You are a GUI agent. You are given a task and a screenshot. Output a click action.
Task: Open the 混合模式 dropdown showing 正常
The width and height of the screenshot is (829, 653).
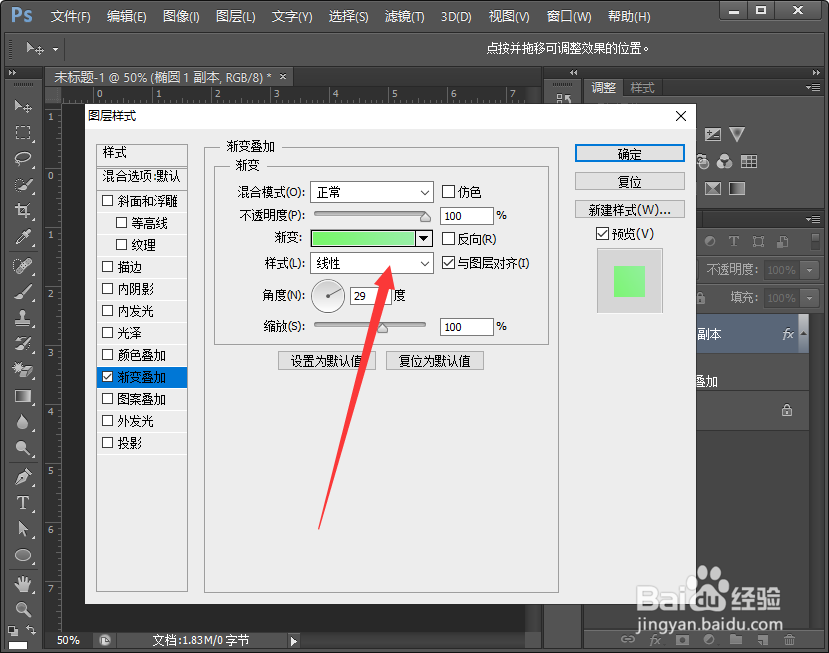click(x=372, y=192)
